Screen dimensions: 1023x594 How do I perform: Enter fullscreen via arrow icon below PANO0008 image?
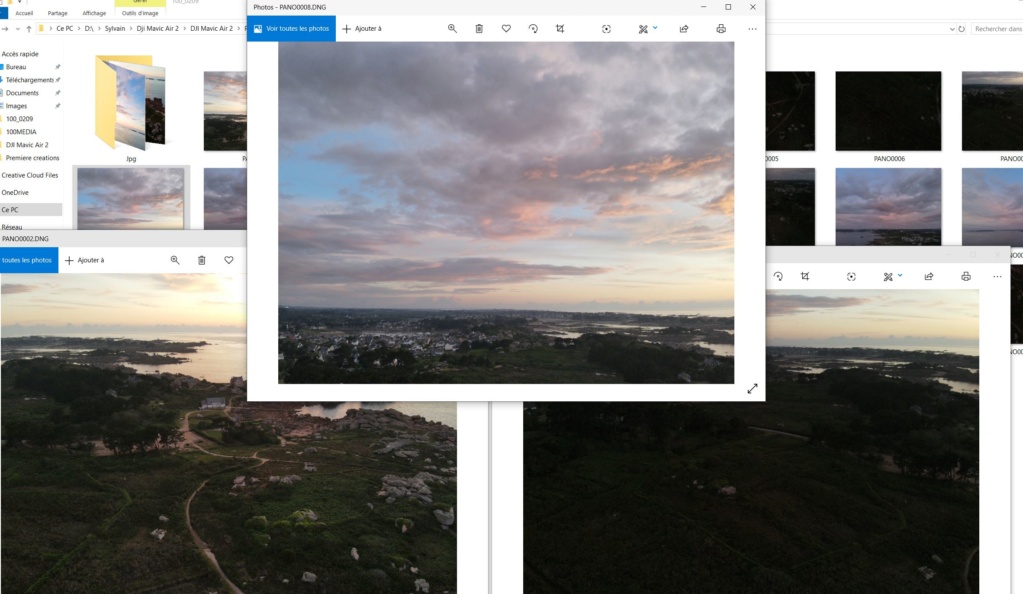click(x=752, y=388)
